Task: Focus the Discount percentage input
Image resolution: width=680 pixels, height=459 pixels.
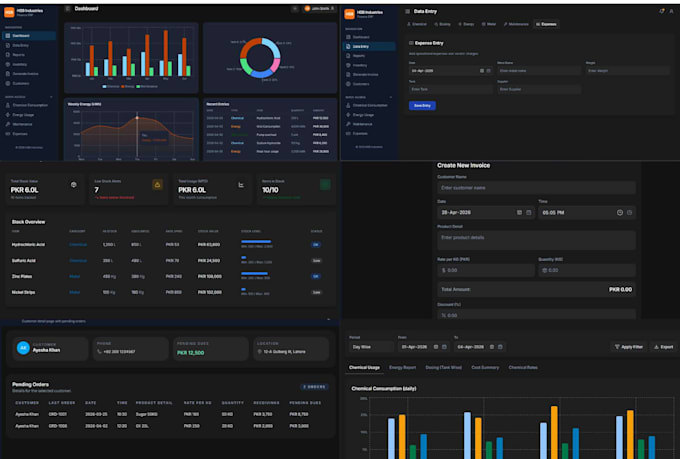Action: 536,314
